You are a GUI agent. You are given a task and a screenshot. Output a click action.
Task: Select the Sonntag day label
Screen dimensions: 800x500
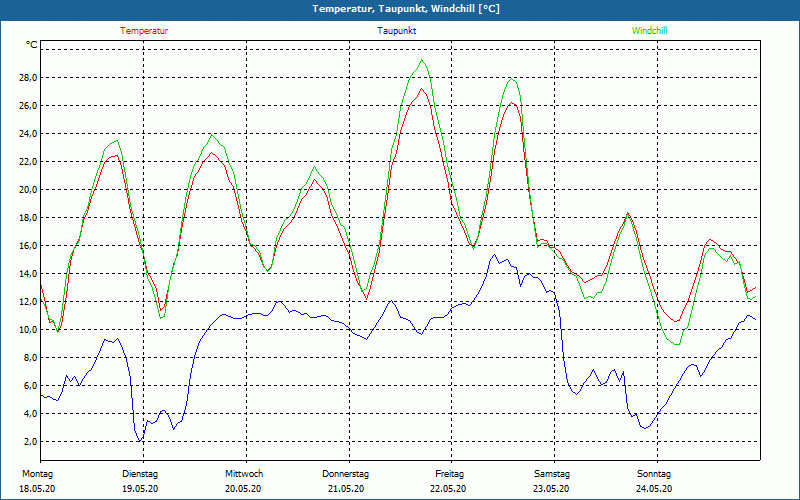click(x=654, y=474)
